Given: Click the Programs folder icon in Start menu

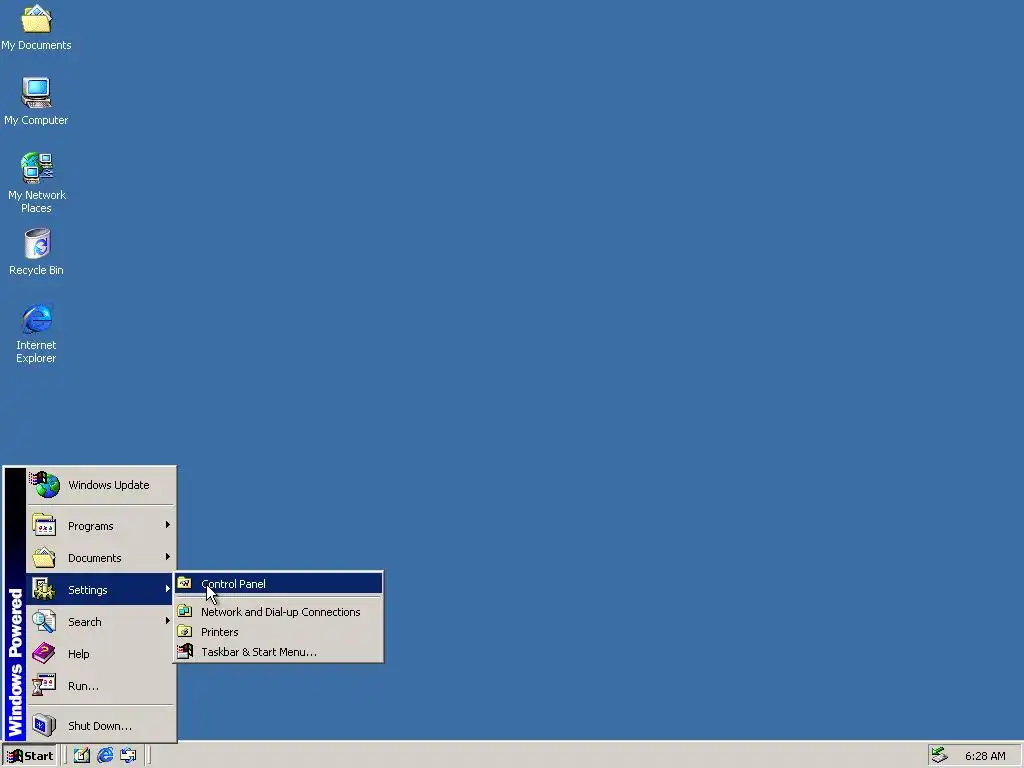Looking at the screenshot, I should pyautogui.click(x=44, y=525).
